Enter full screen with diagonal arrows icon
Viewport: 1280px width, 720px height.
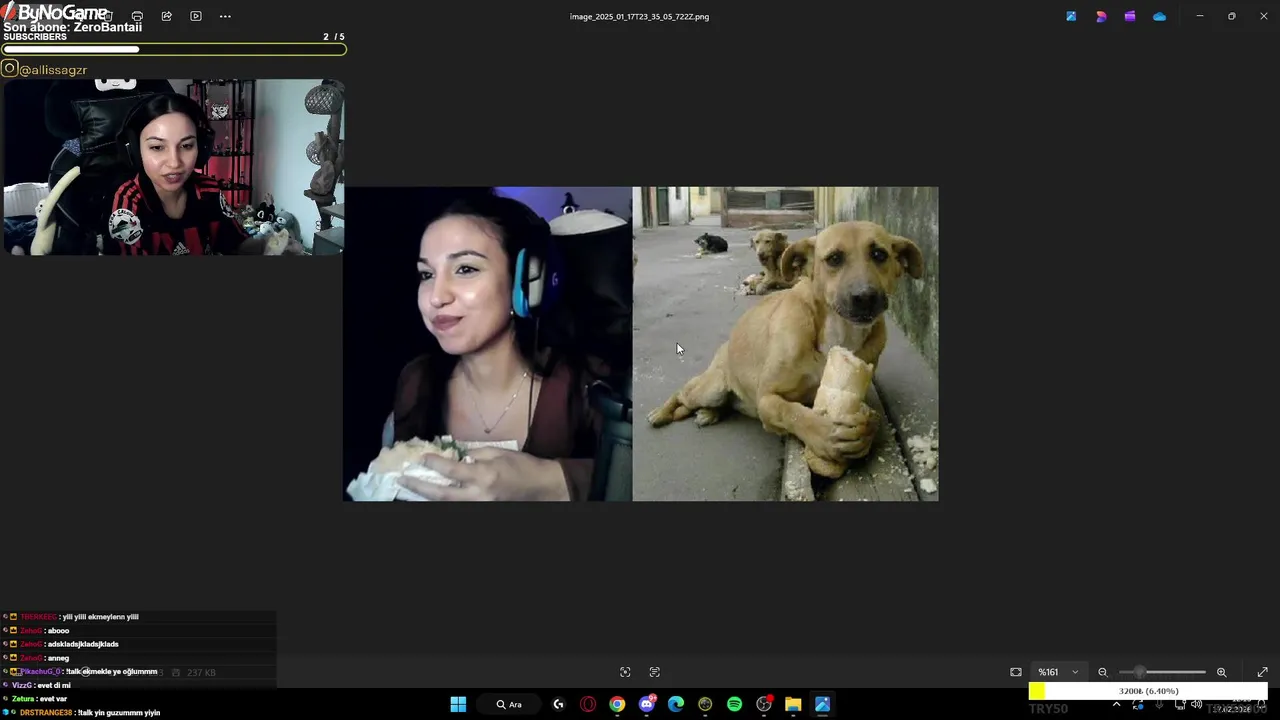pos(1262,672)
